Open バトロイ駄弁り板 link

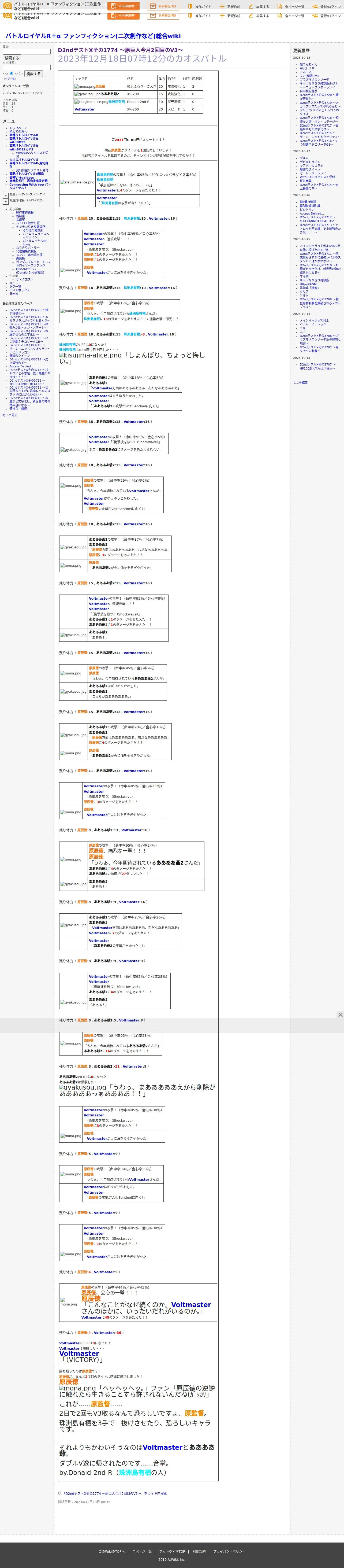(x=28, y=223)
